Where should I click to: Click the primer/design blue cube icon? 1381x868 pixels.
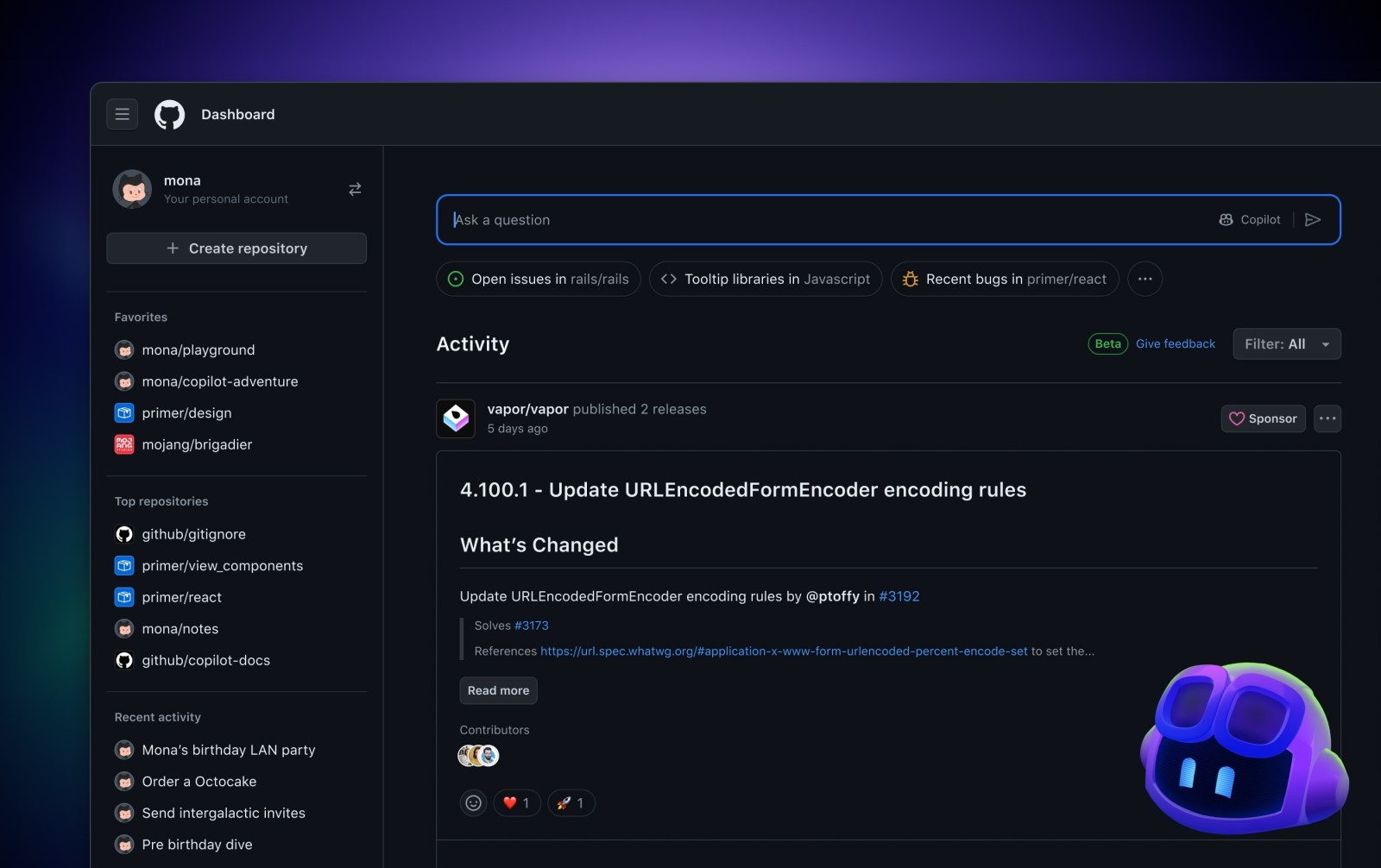[x=124, y=413]
